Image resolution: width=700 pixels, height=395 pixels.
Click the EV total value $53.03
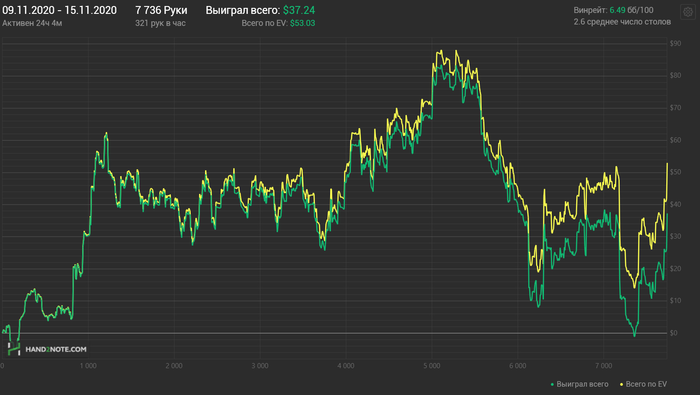(x=302, y=23)
